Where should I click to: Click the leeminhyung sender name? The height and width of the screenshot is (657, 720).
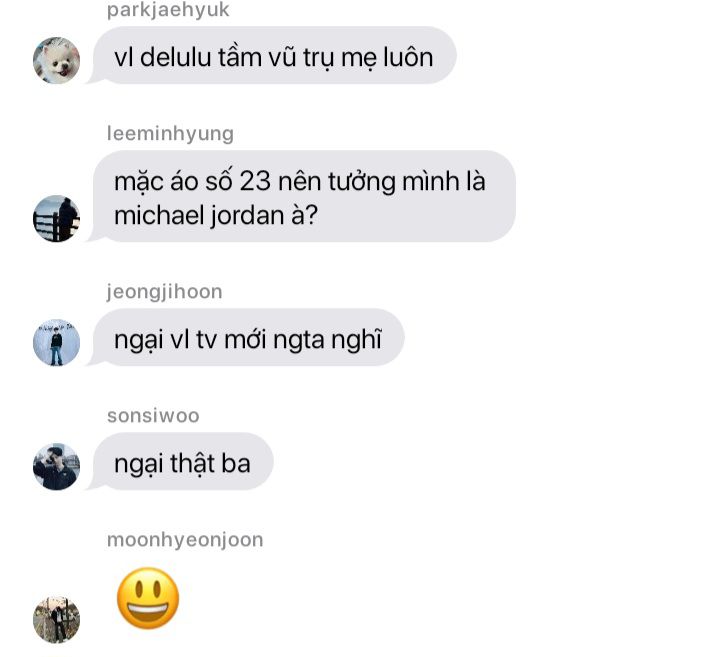click(x=170, y=134)
